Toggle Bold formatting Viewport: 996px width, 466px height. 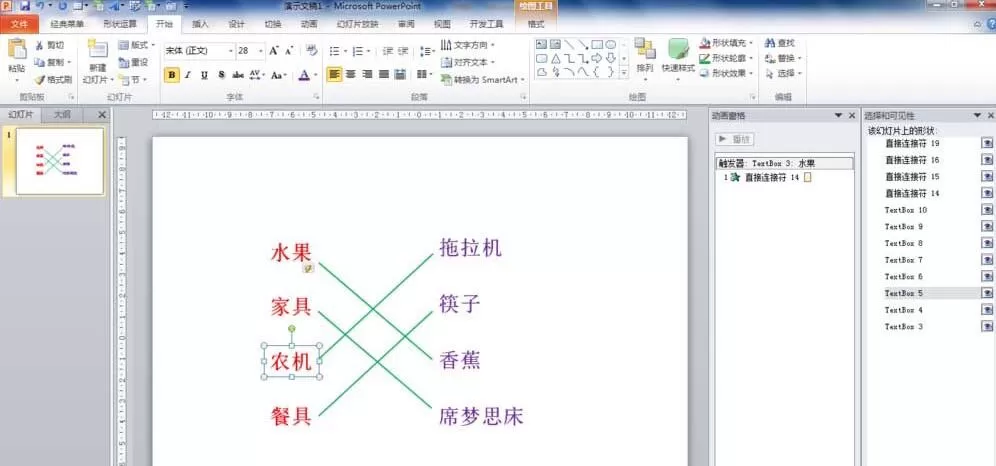coord(172,75)
